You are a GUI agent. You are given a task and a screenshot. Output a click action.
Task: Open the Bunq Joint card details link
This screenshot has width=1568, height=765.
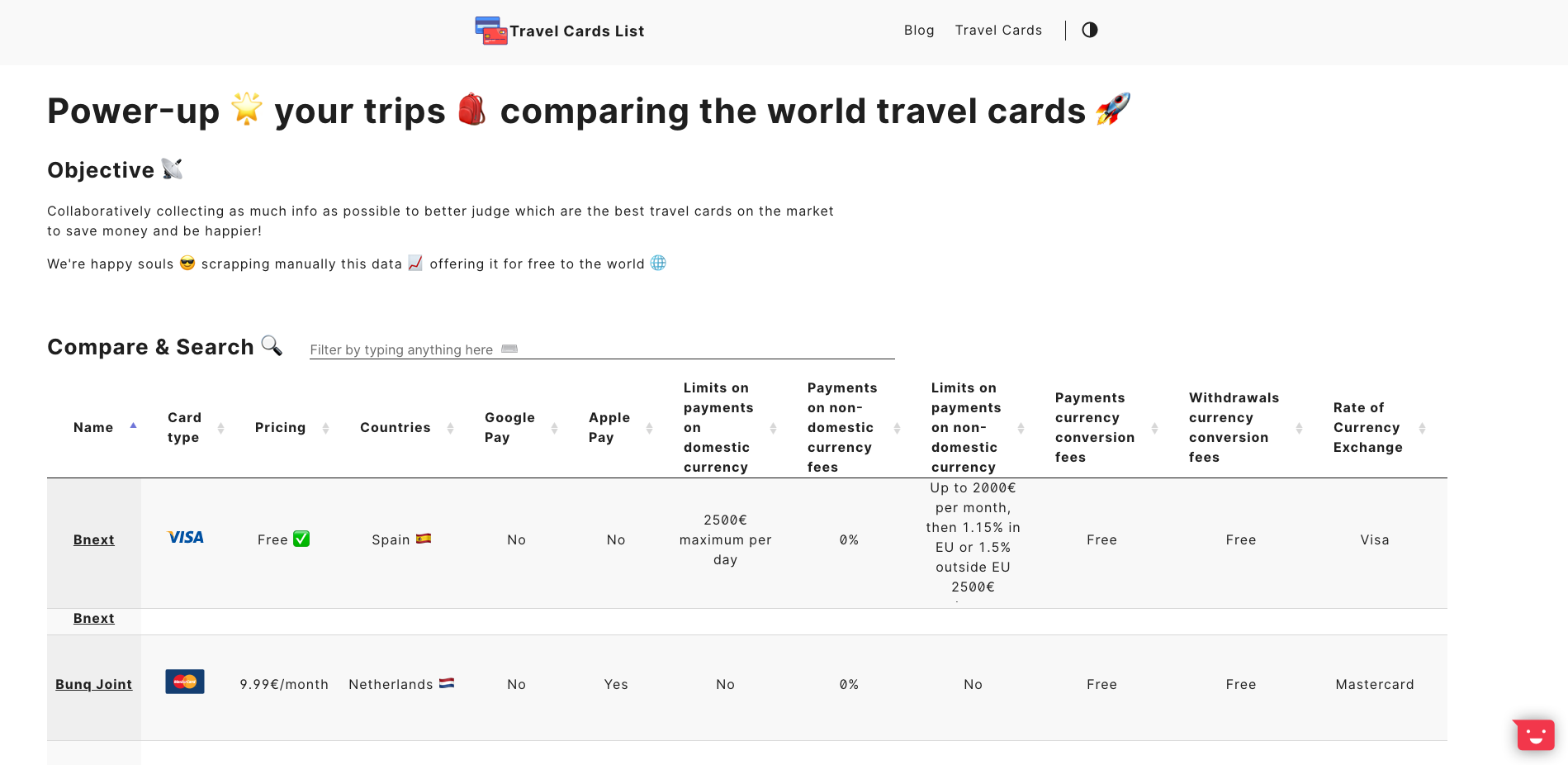point(93,684)
